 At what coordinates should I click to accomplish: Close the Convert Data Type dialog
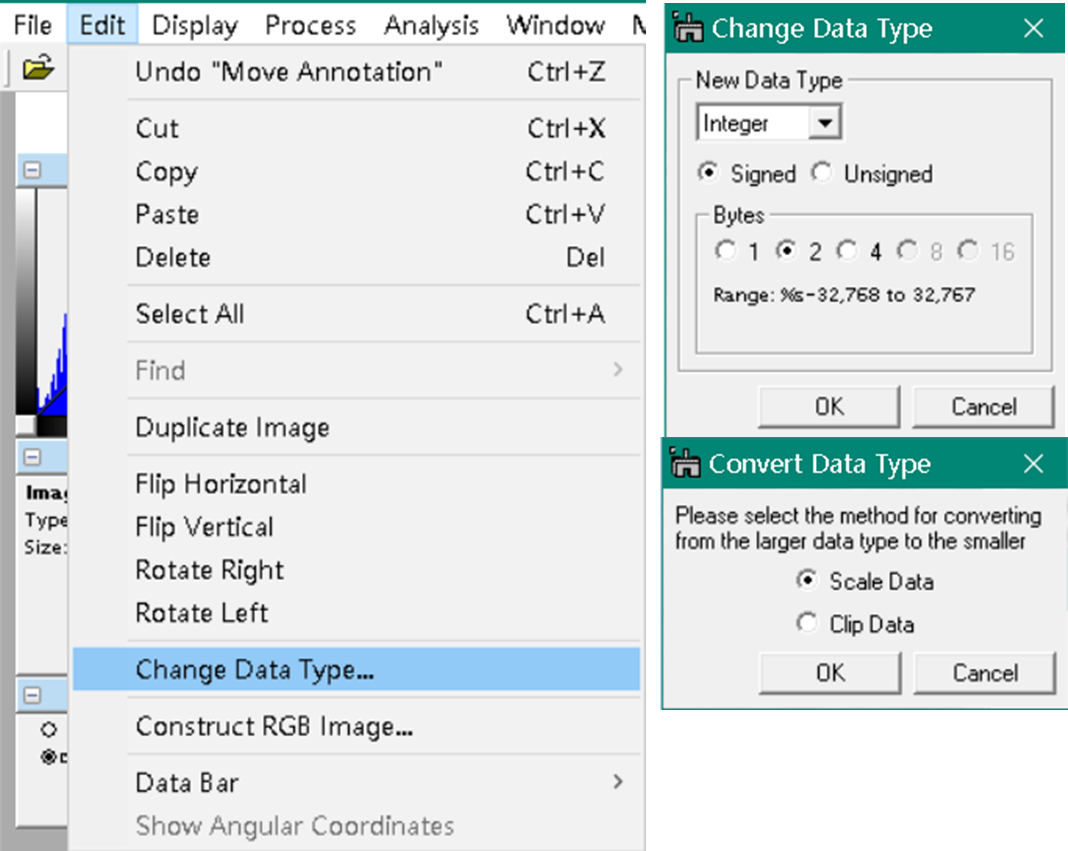[x=1033, y=464]
